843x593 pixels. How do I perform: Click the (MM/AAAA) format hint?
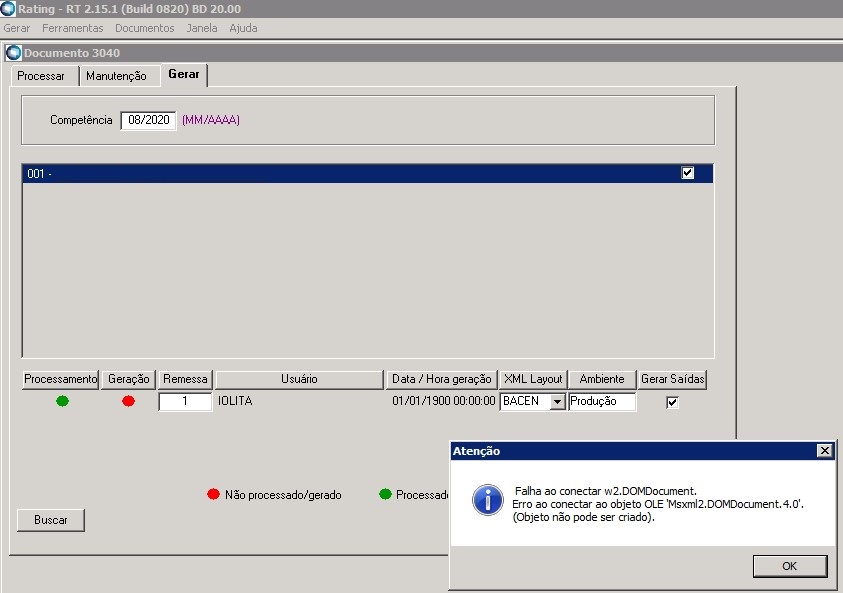click(x=211, y=120)
